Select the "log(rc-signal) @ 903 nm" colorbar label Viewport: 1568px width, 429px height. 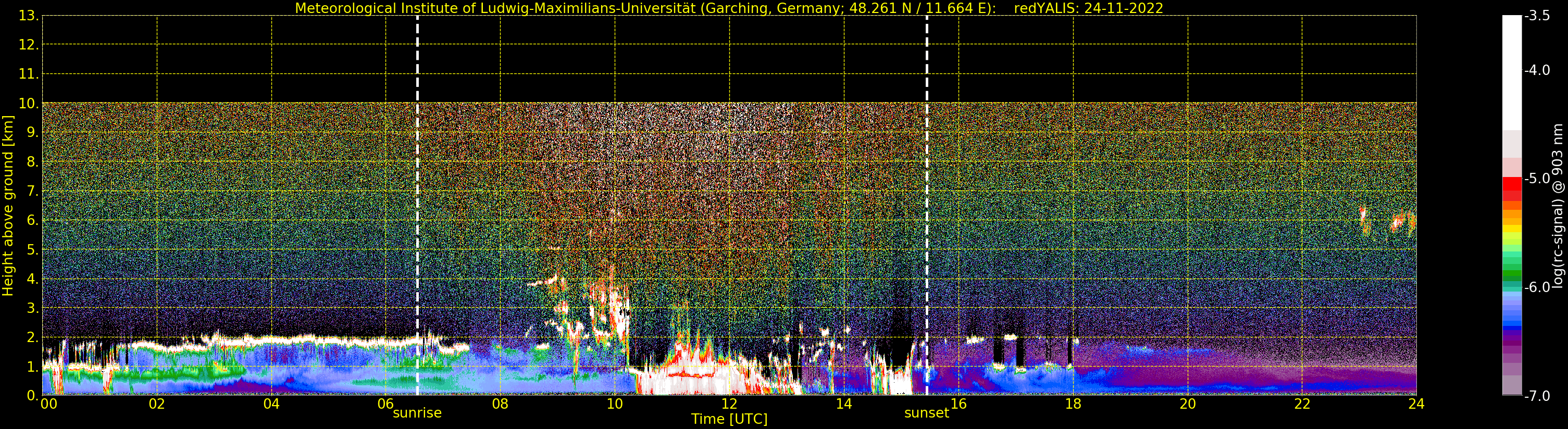(1558, 206)
